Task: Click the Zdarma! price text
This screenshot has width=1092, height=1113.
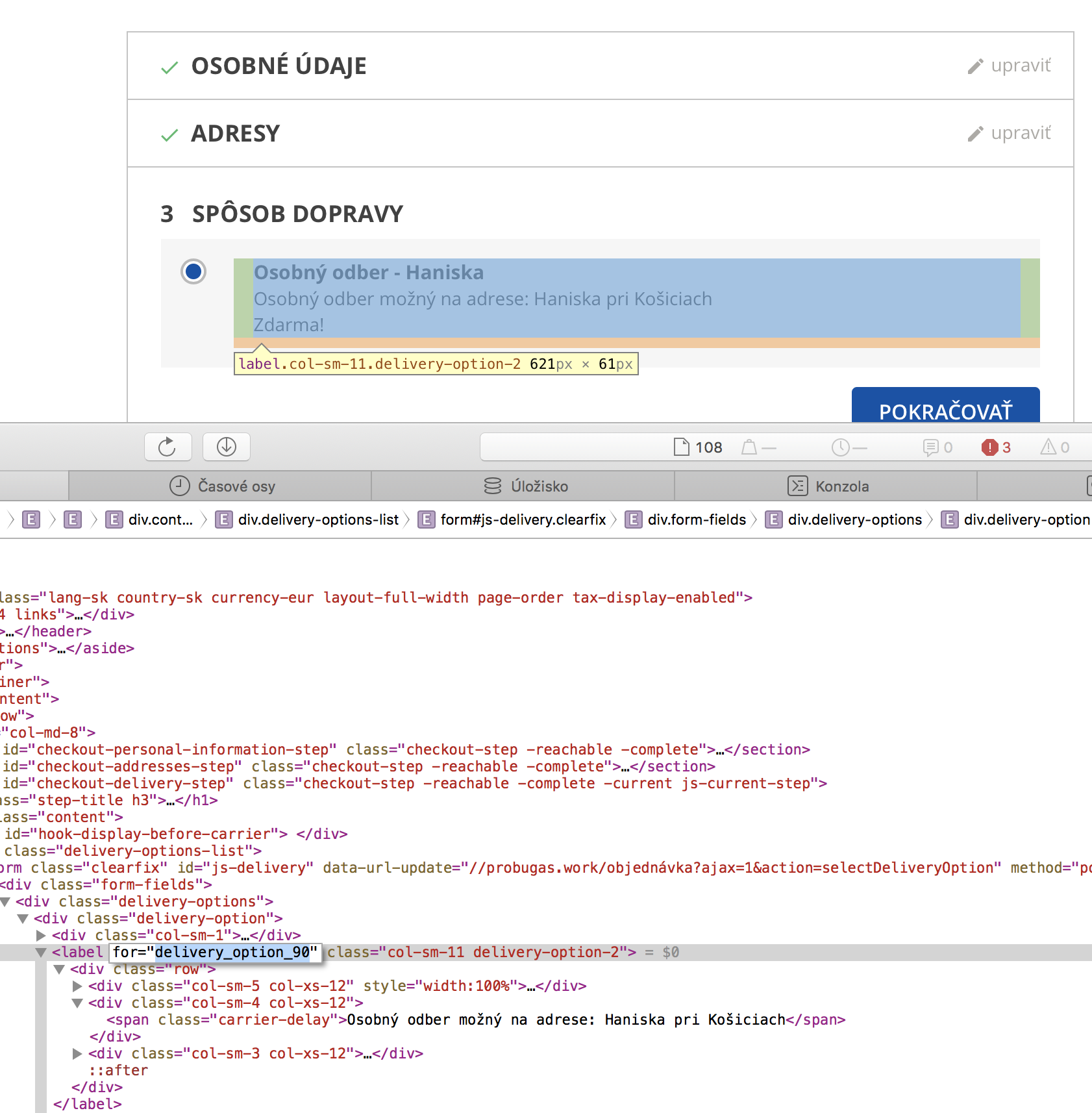Action: (x=288, y=325)
